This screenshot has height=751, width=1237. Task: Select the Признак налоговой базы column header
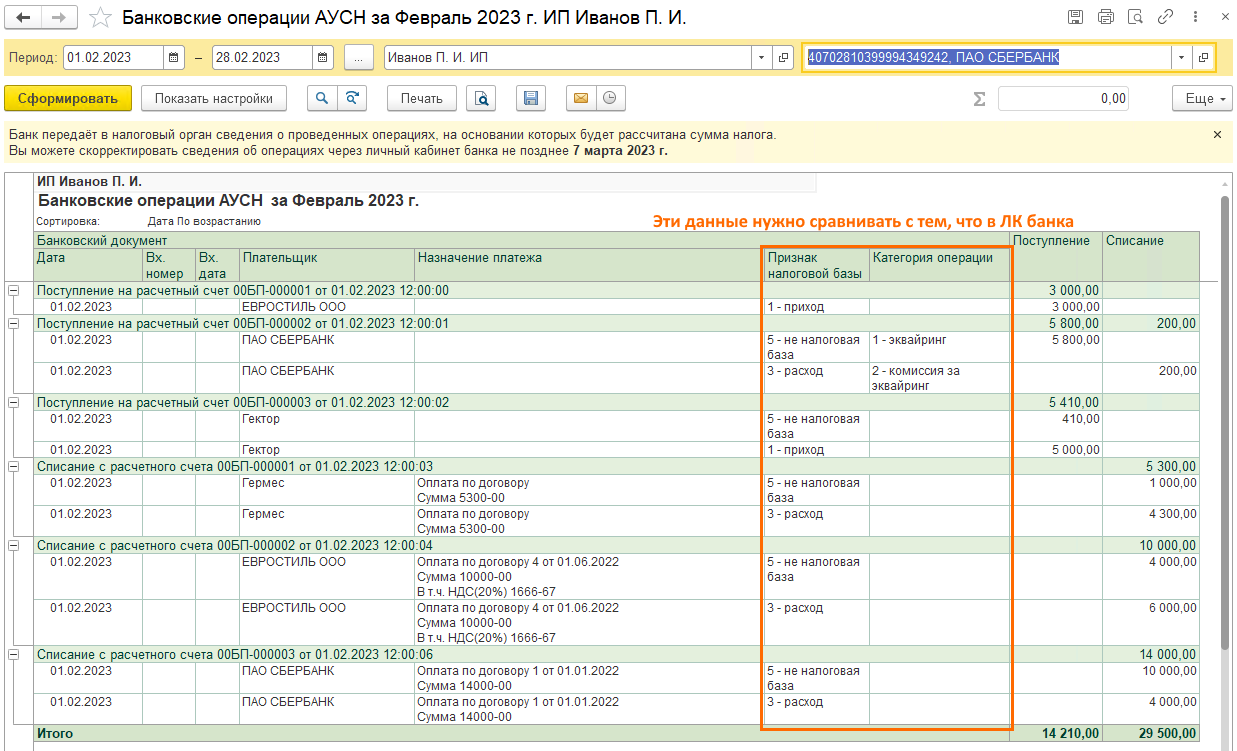816,265
